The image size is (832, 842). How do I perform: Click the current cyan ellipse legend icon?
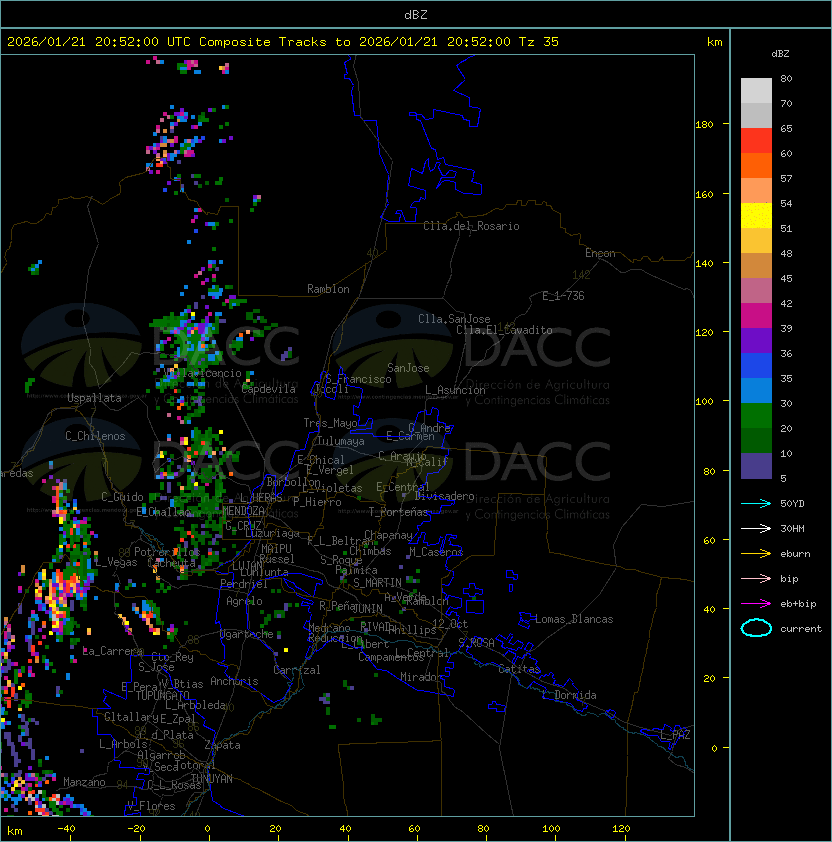756,628
